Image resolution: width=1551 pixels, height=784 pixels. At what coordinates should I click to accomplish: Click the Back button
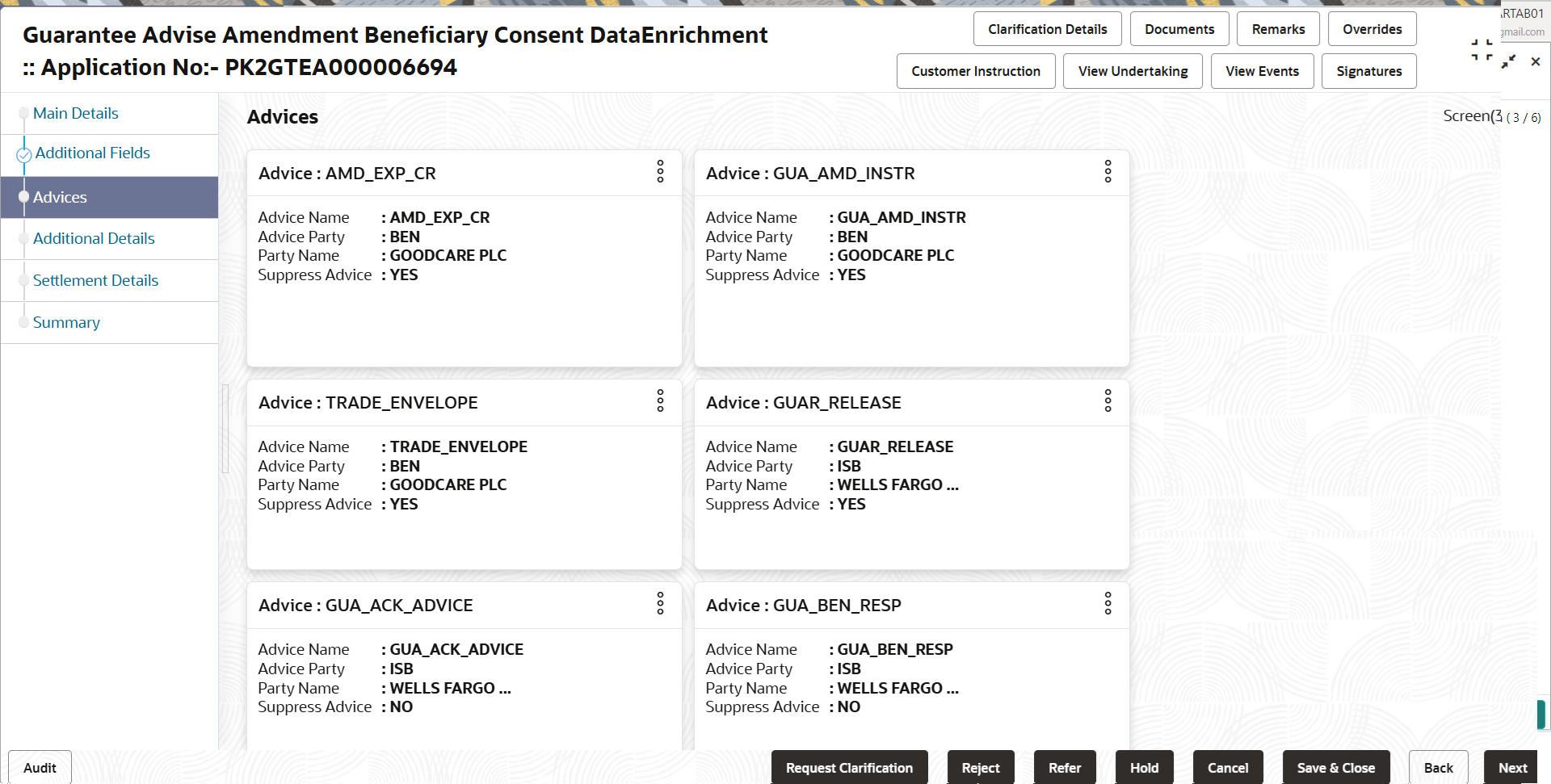coord(1438,767)
